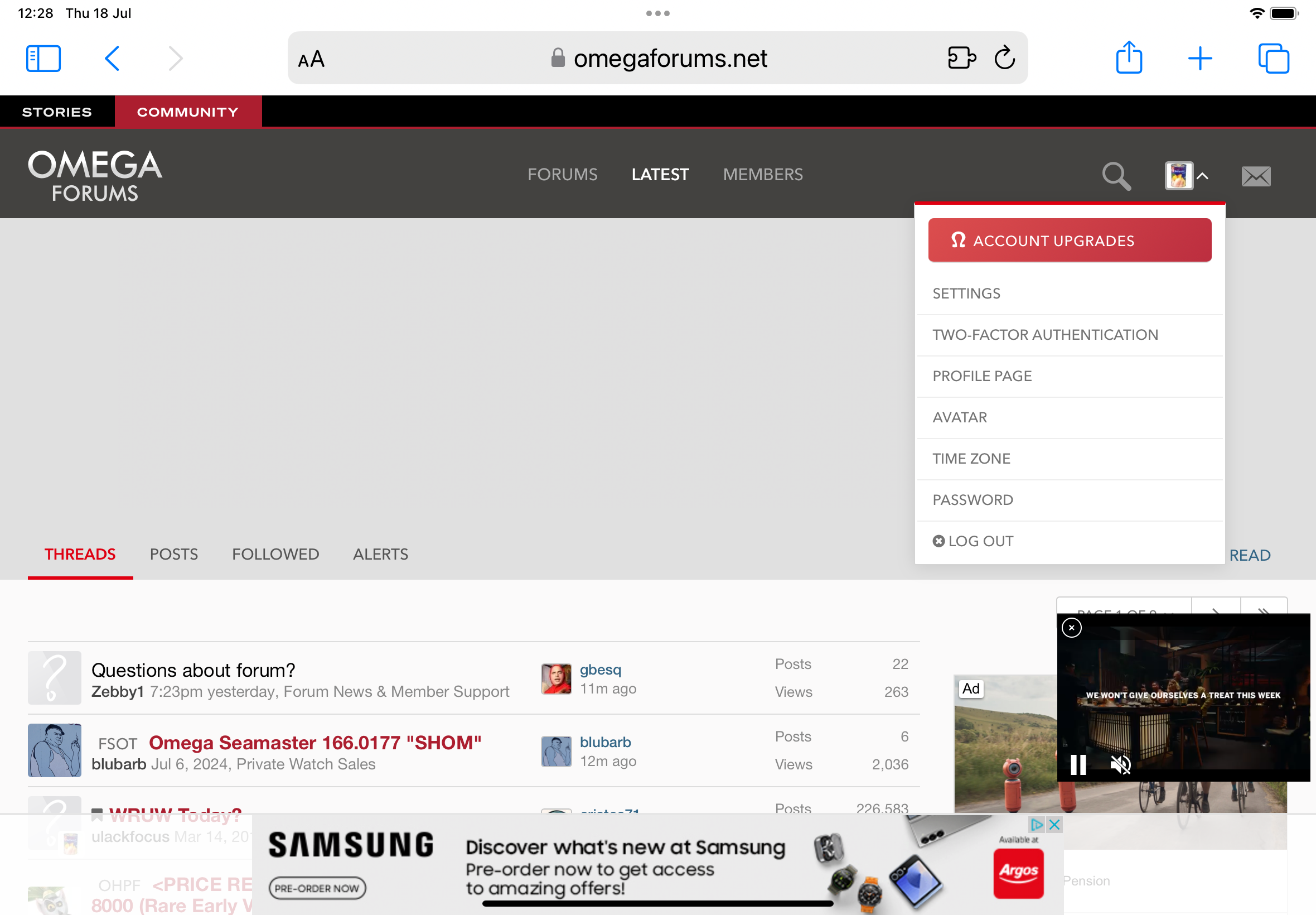This screenshot has width=1316, height=915.
Task: Open the inbox envelope icon
Action: (1256, 176)
